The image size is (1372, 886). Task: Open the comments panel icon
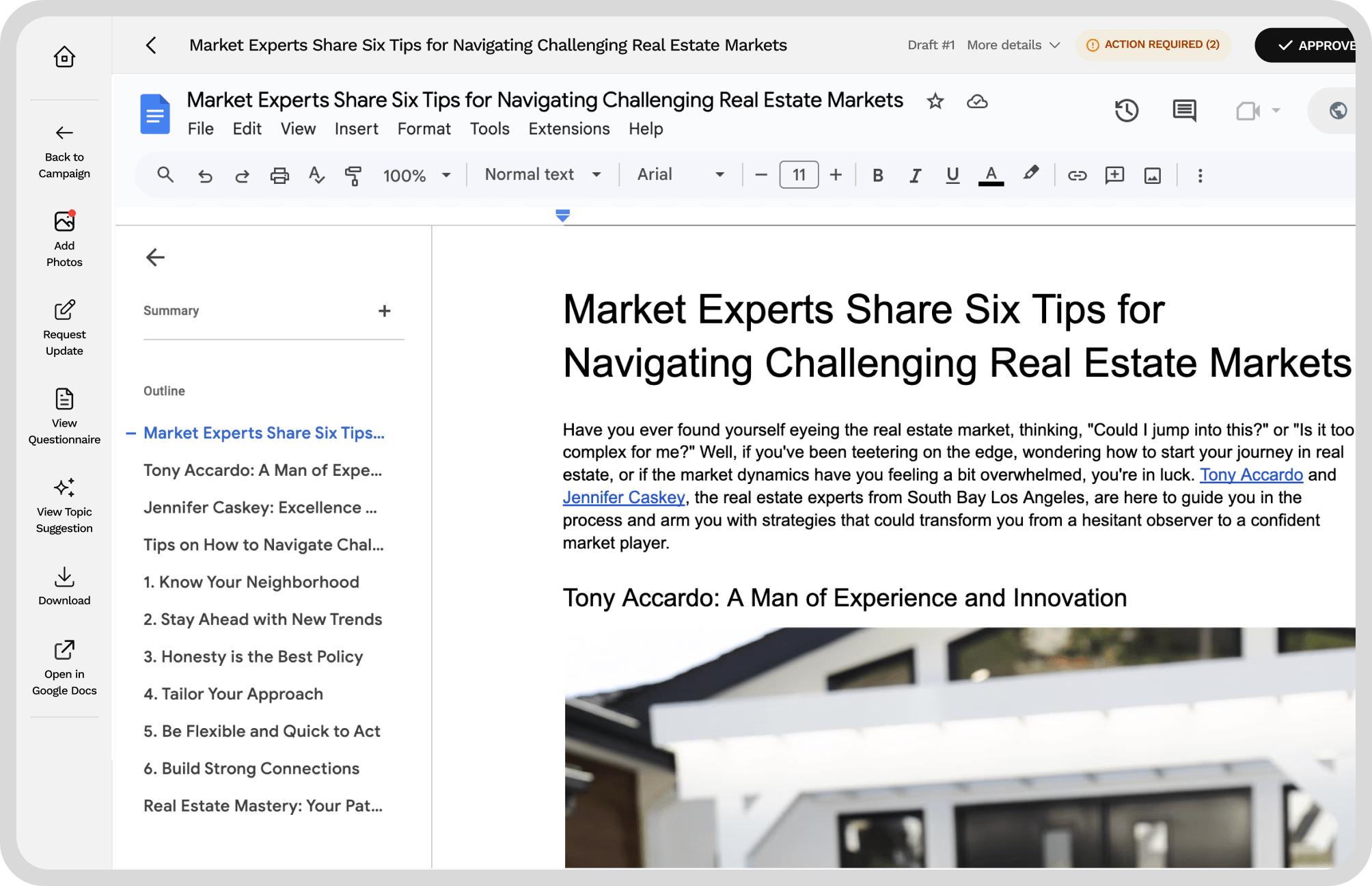tap(1184, 111)
